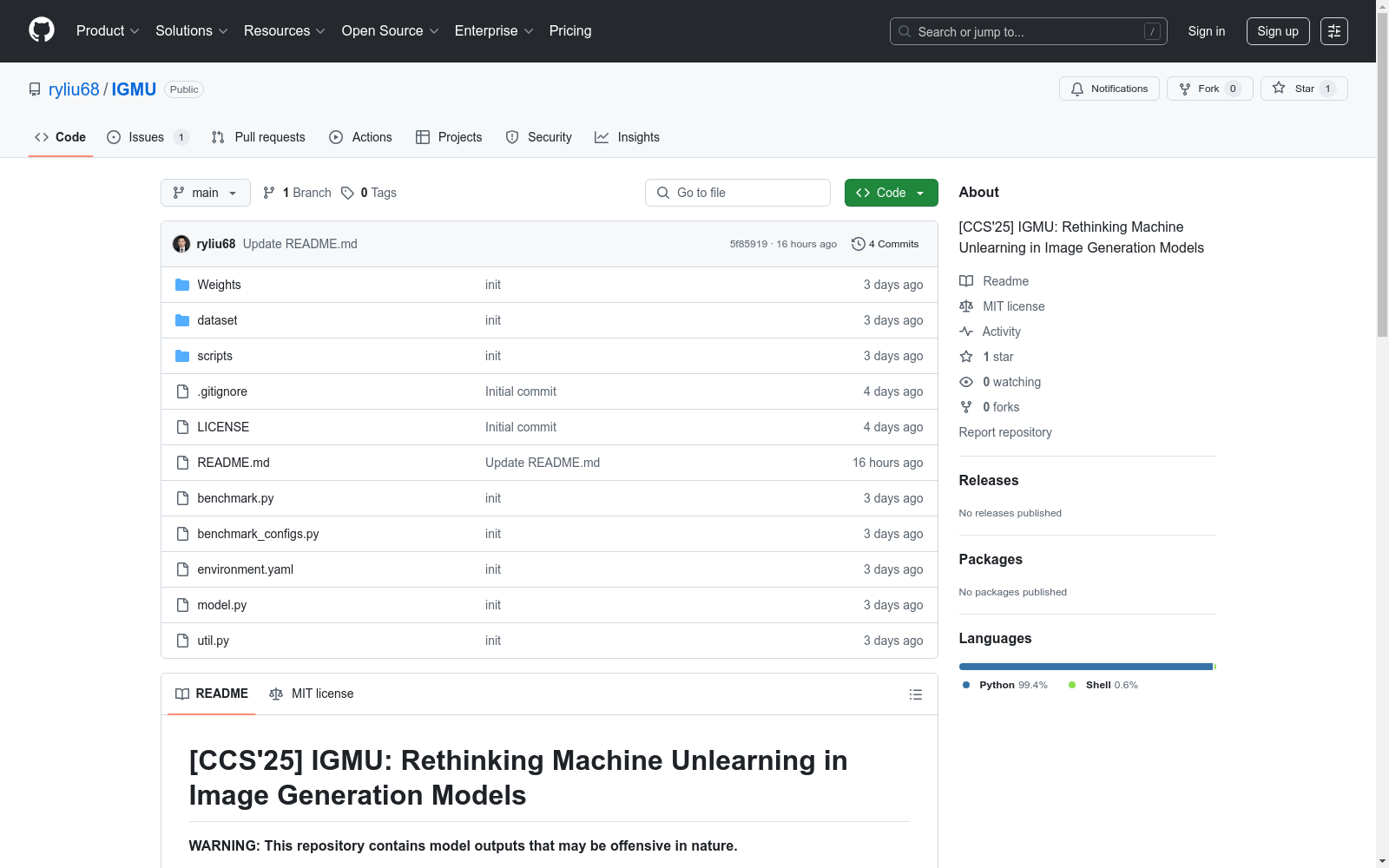This screenshot has width=1389, height=868.
Task: Click the magnifier icon in the top search bar
Action: [905, 31]
